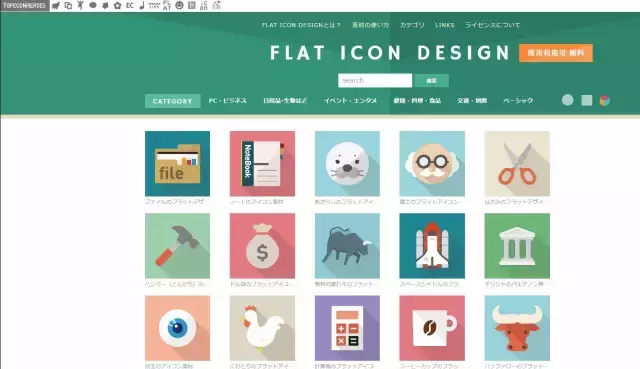
Task: Open the buffalo head icon thumbnail
Action: coord(517,328)
